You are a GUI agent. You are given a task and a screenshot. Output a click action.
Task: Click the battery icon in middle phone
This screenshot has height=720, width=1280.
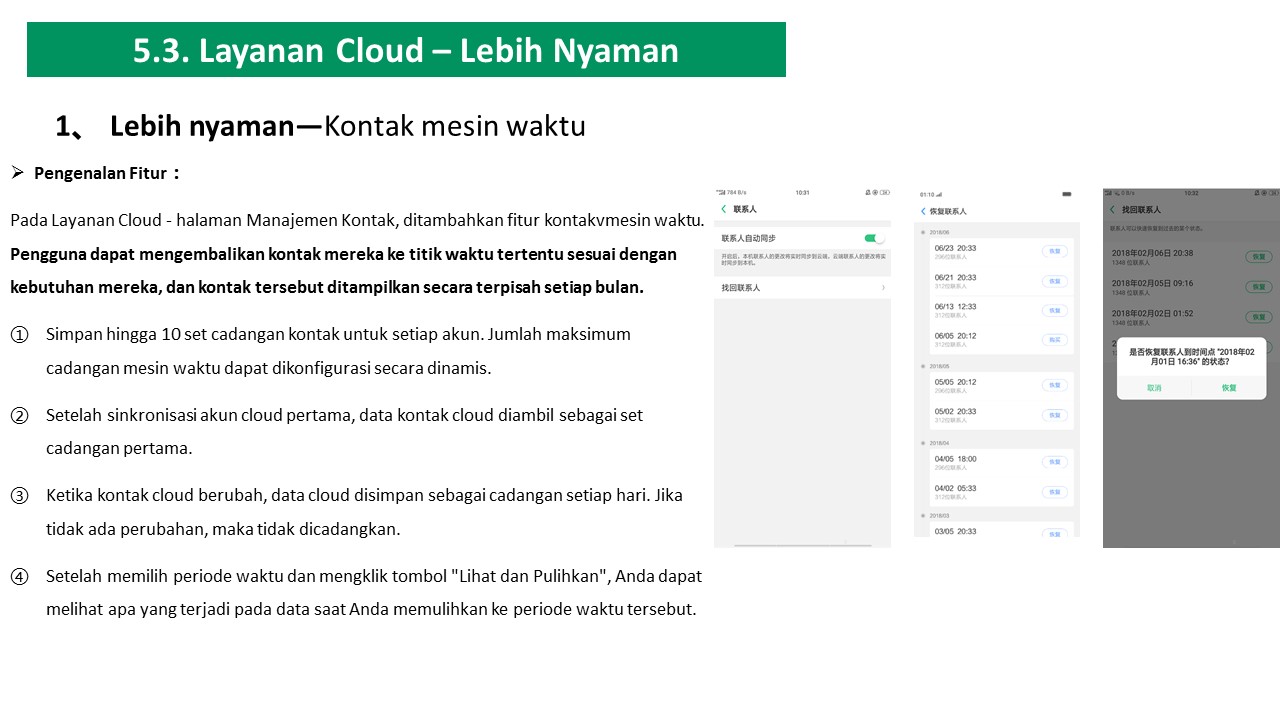coord(1066,194)
